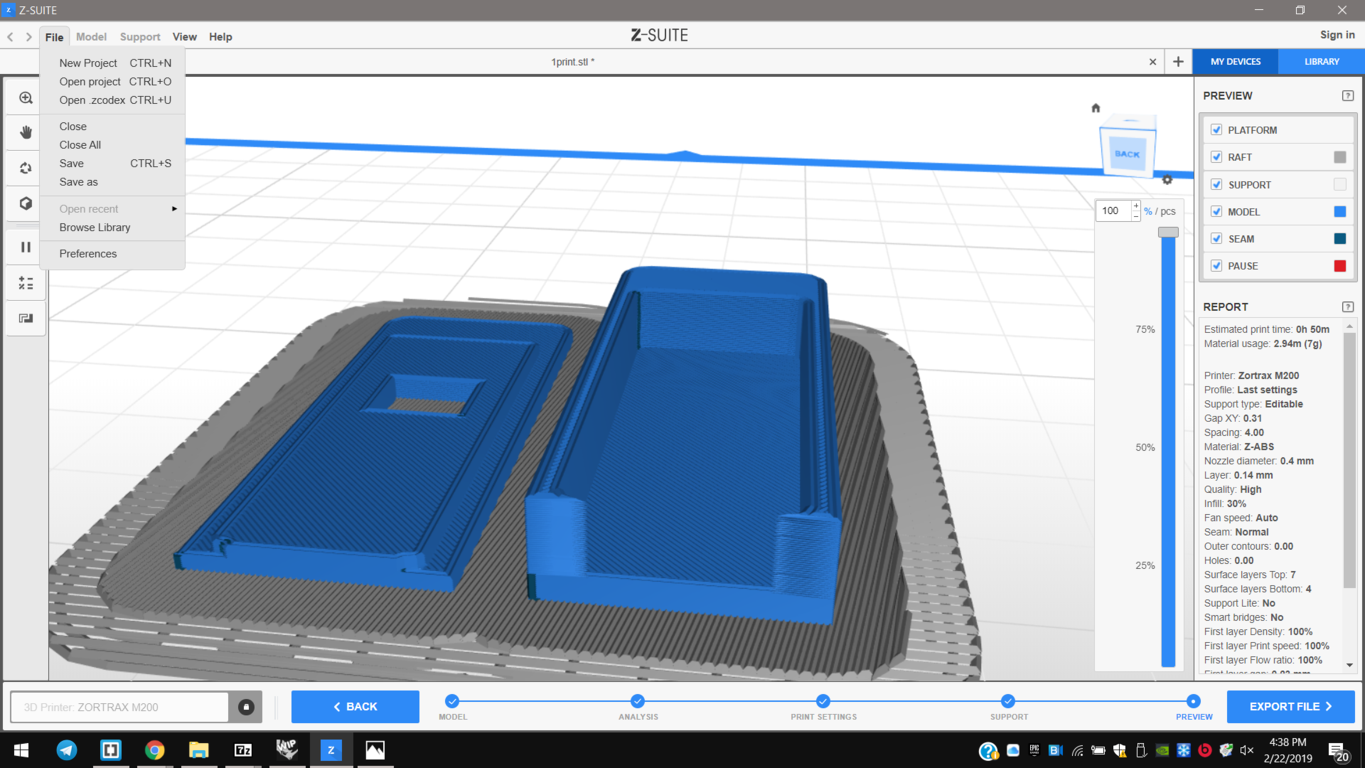Open Google Chrome from the taskbar

154,750
